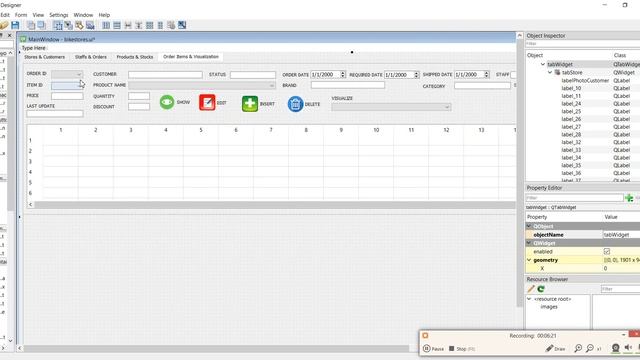Click the BRAND input field

click(x=348, y=85)
